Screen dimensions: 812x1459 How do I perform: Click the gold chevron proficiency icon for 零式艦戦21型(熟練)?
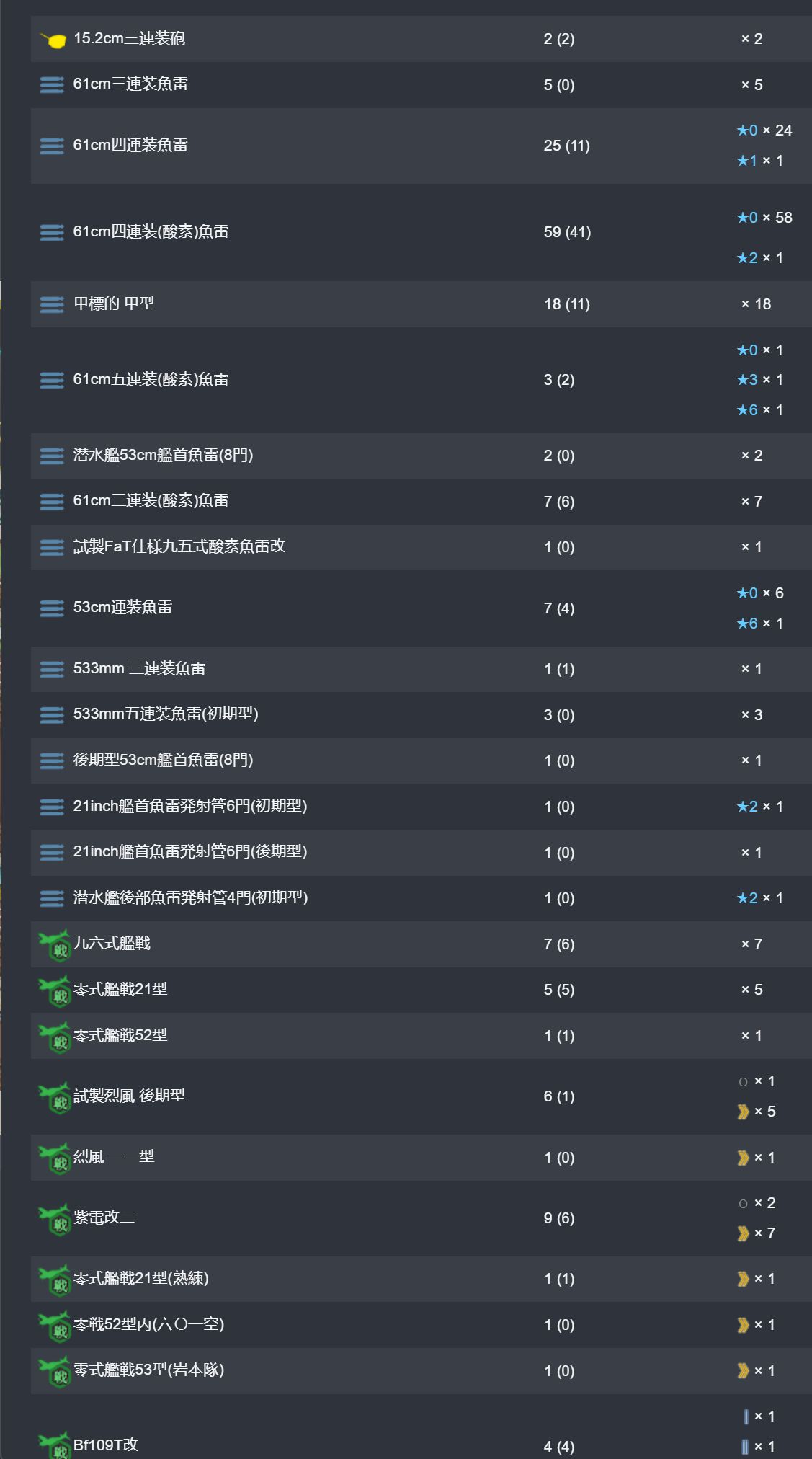(x=743, y=1279)
